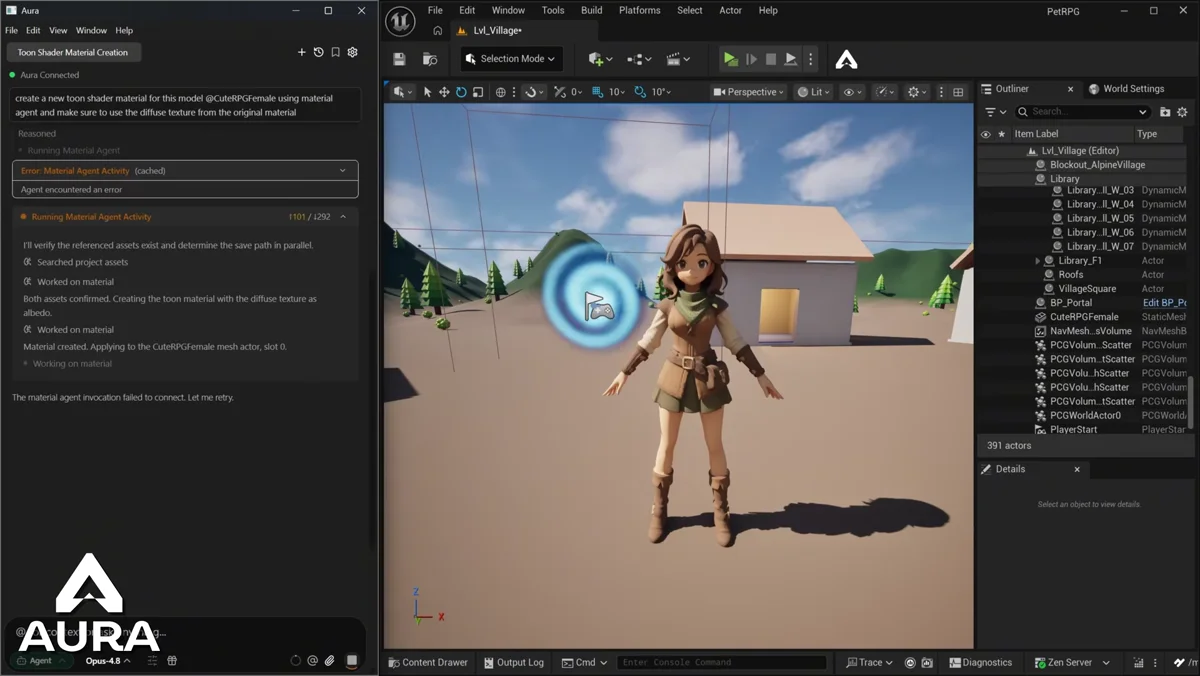Open the Lit view mode dropdown
This screenshot has width=1200, height=676.
tap(814, 92)
